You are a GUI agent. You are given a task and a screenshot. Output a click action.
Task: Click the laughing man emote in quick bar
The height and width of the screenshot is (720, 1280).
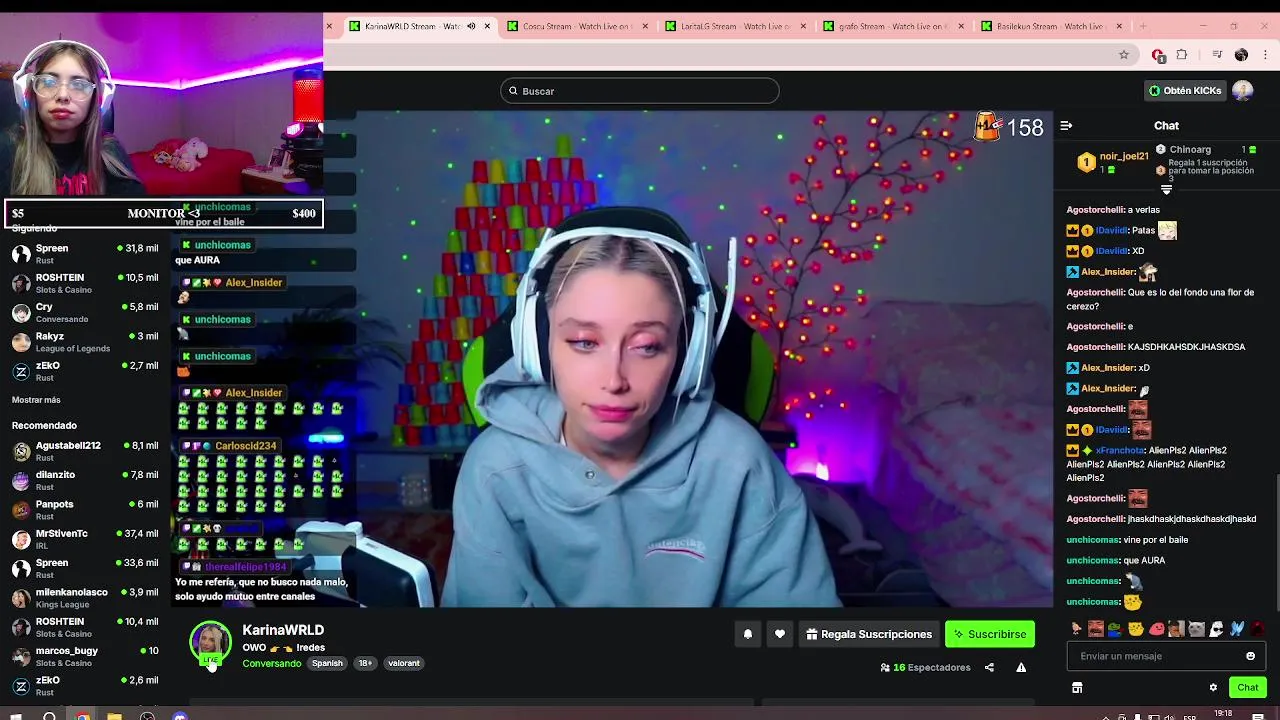[1096, 629]
